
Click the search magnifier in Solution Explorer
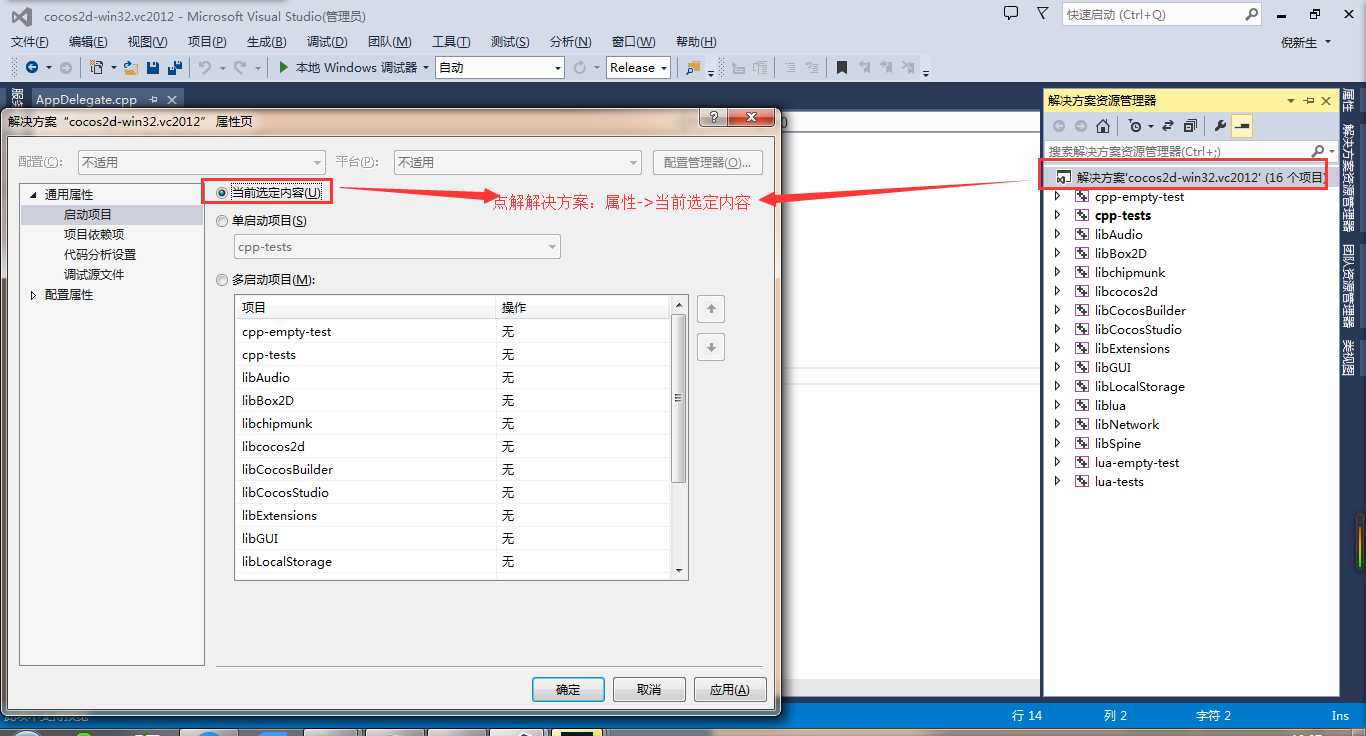point(1317,151)
